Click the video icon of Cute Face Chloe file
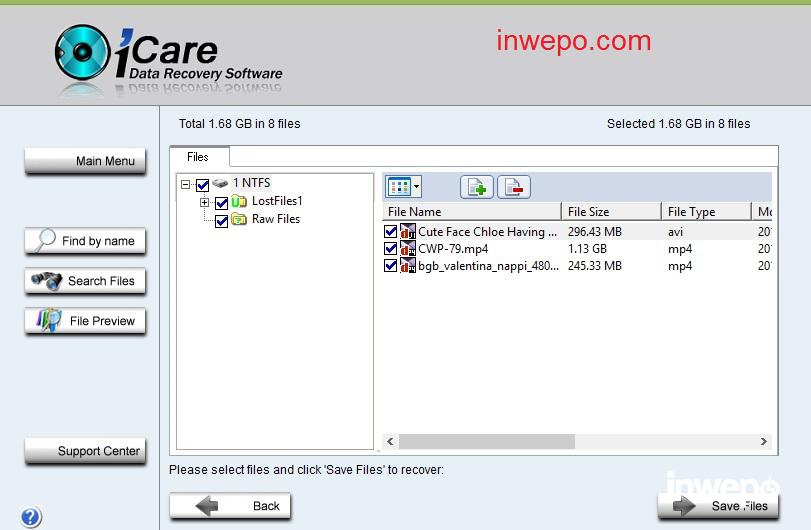 (408, 232)
